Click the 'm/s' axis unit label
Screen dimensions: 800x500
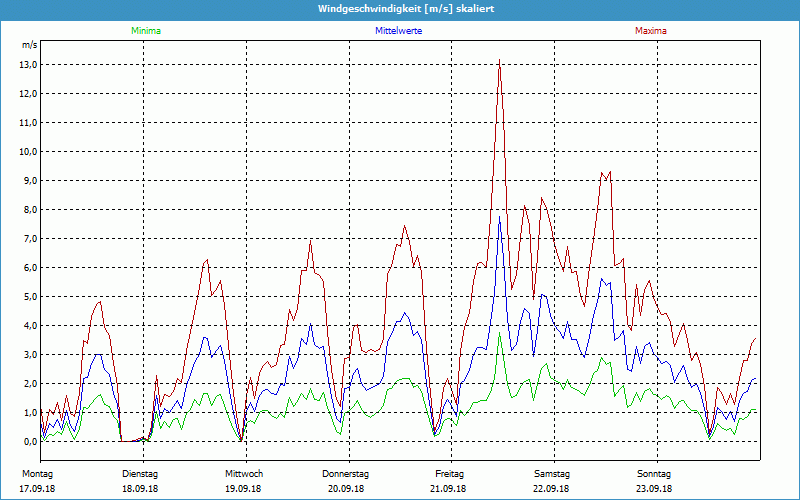(x=30, y=45)
